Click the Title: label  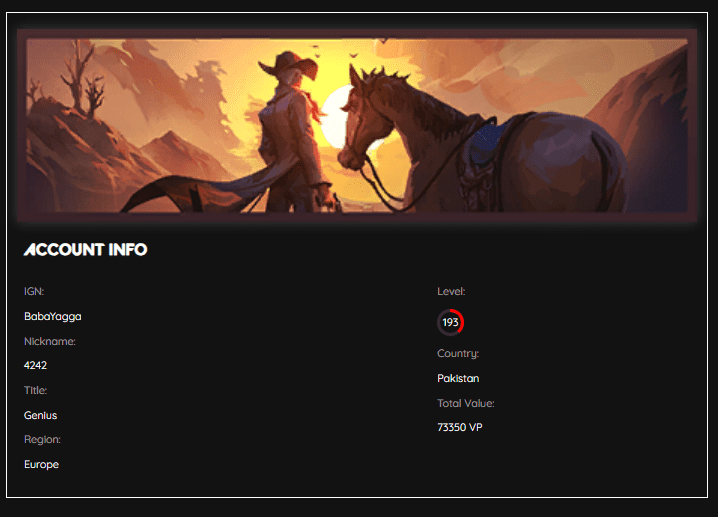point(35,390)
